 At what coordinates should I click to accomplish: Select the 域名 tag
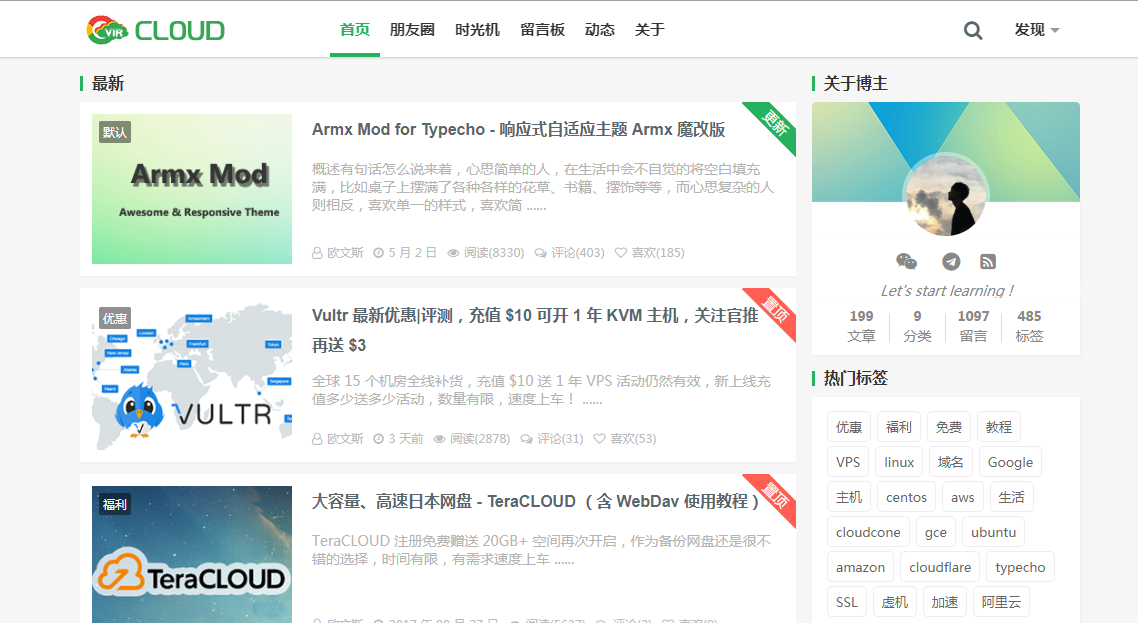tap(950, 462)
